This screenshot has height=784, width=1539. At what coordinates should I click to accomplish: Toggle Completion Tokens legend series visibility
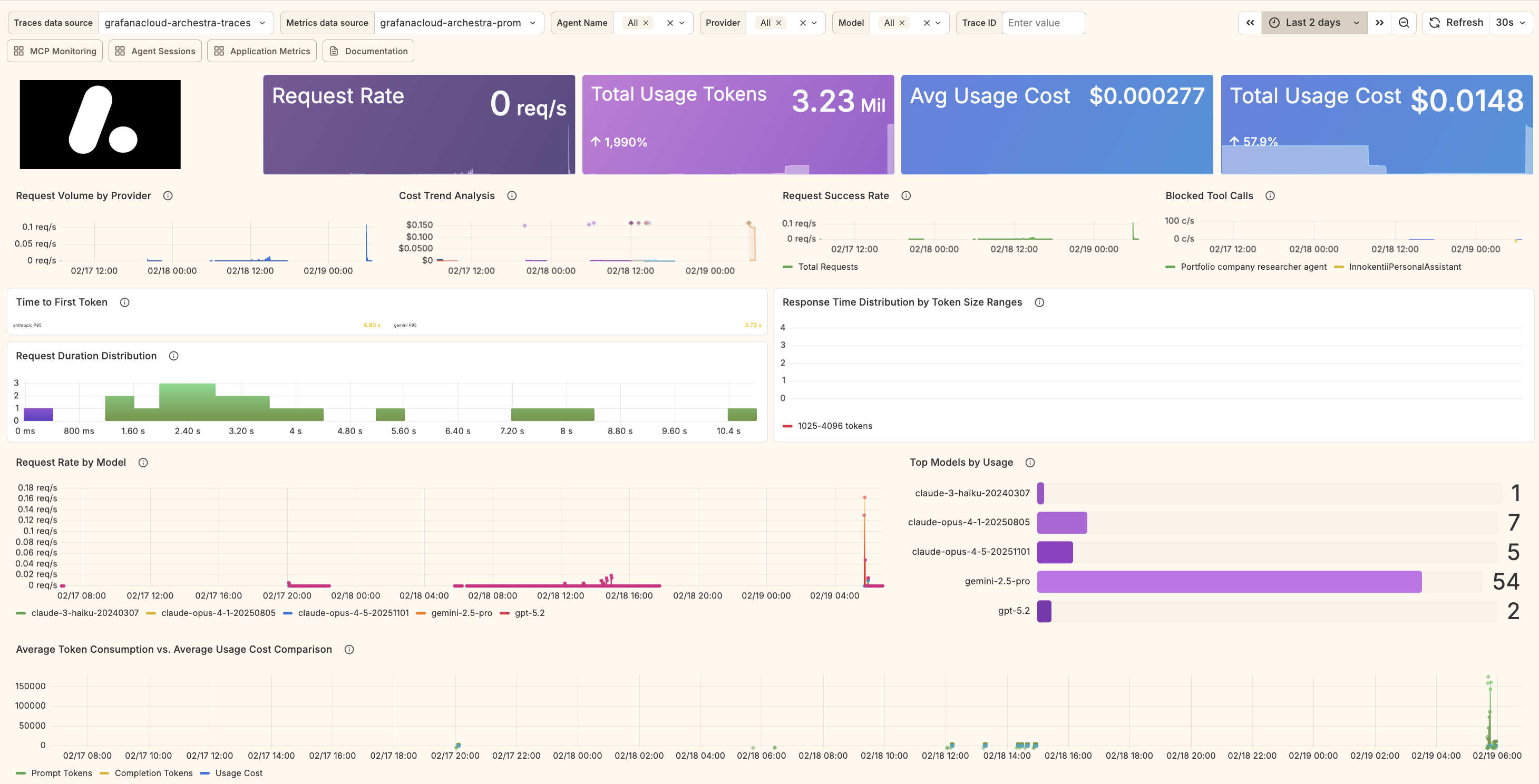[x=153, y=773]
